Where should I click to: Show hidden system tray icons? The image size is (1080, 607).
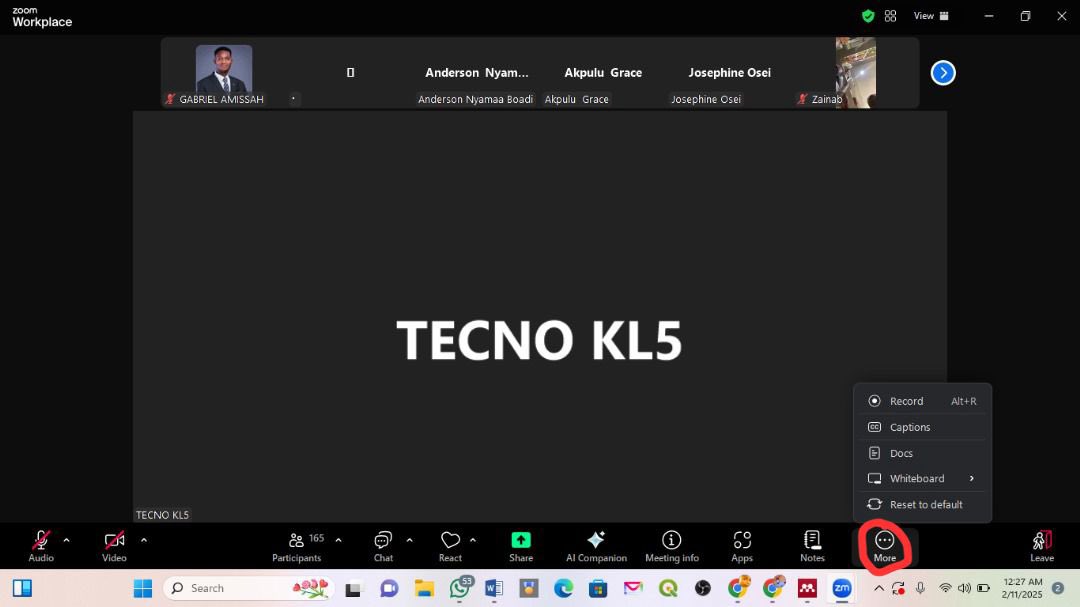click(879, 588)
